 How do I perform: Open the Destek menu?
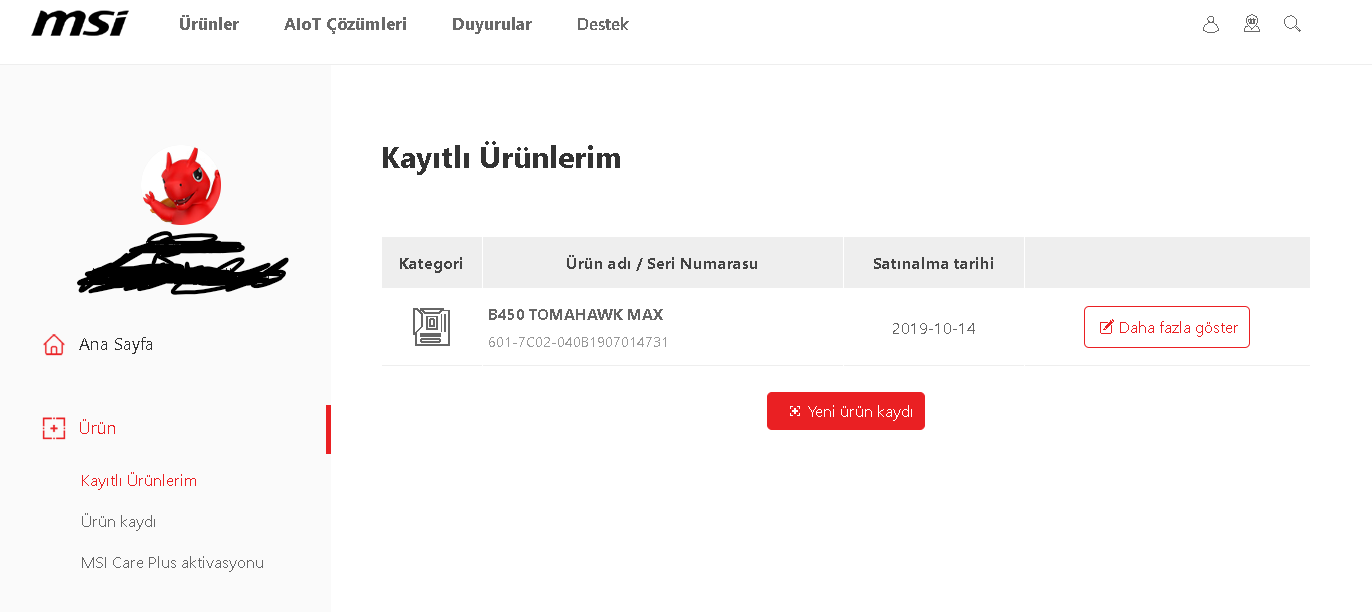603,24
